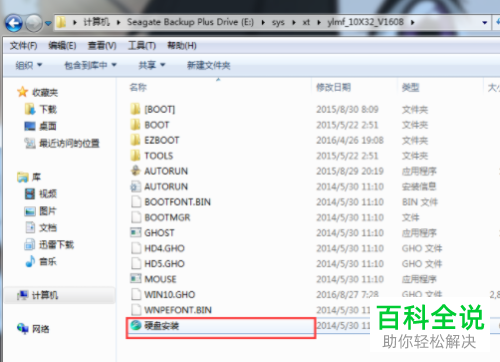
Task: Select the 收藏夹 star icon
Action: click(22, 92)
